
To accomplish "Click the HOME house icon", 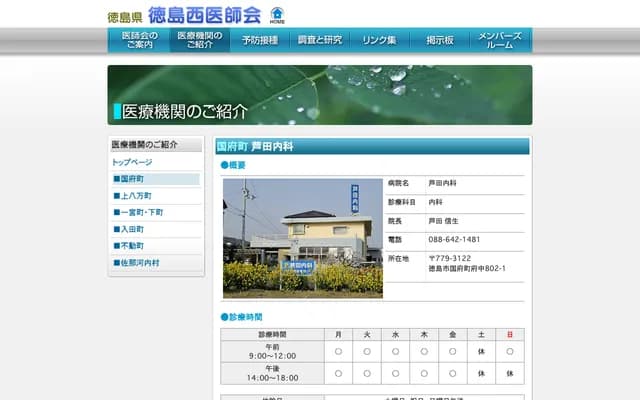I will 277,16.
